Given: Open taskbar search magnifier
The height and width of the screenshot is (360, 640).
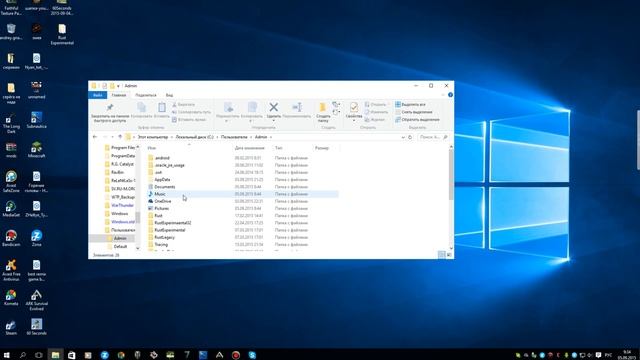Looking at the screenshot, I should click(22, 355).
